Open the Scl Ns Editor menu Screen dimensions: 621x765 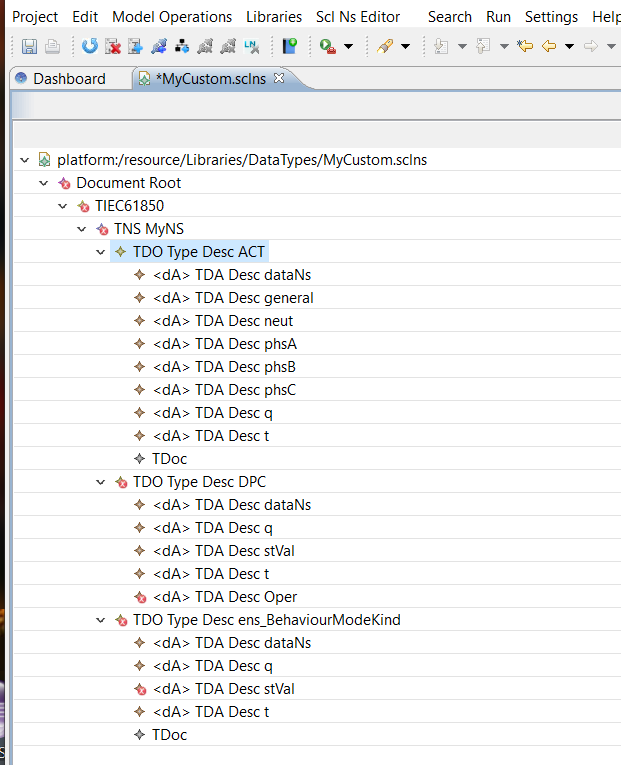coord(358,17)
